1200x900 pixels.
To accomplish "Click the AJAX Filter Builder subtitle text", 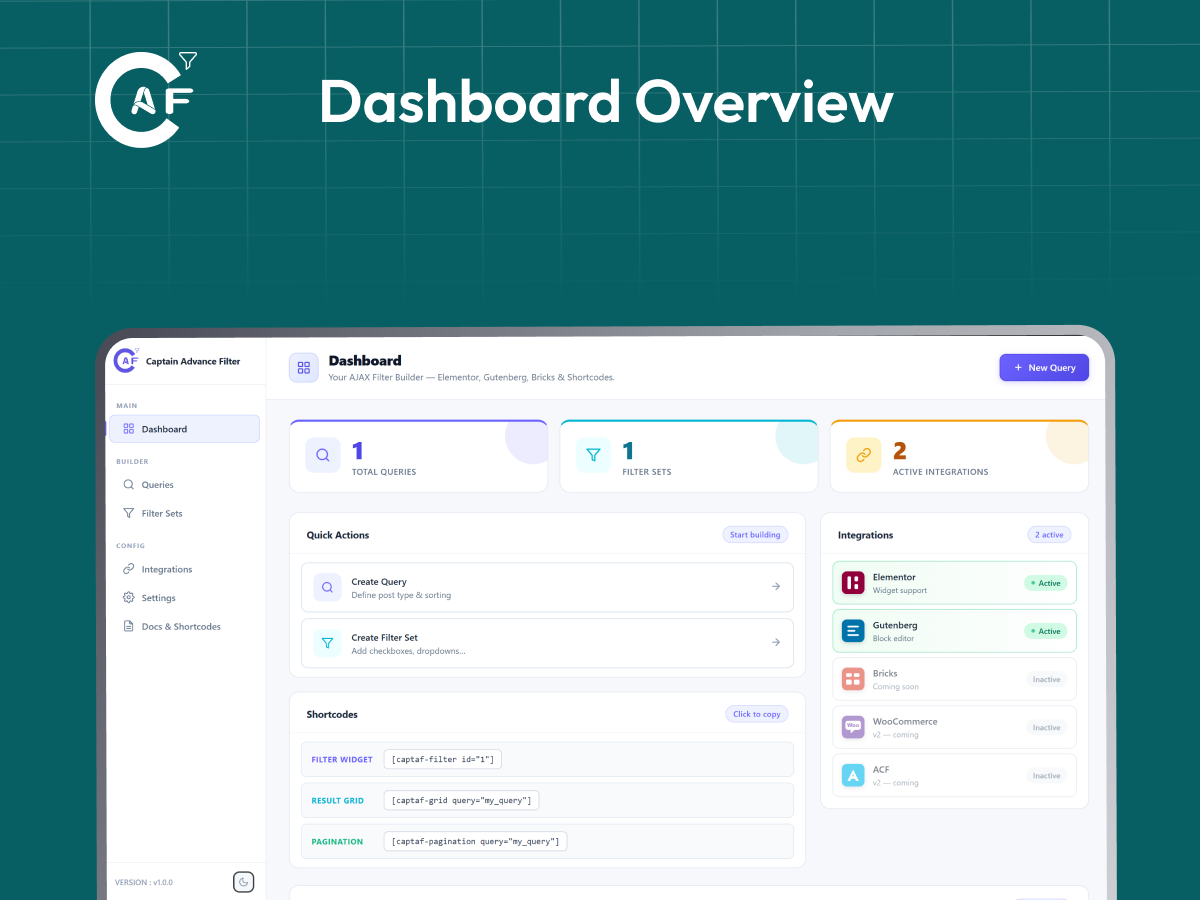I will point(472,377).
